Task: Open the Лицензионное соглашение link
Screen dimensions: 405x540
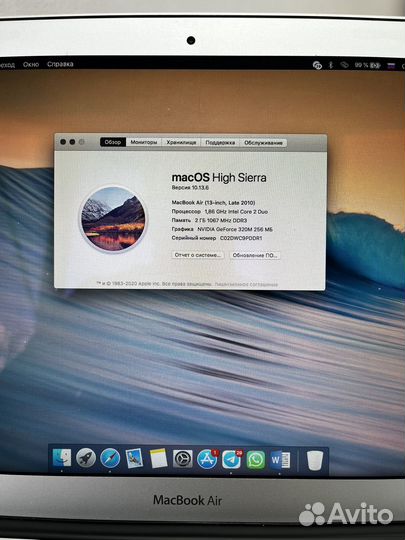Action: click(x=246, y=284)
